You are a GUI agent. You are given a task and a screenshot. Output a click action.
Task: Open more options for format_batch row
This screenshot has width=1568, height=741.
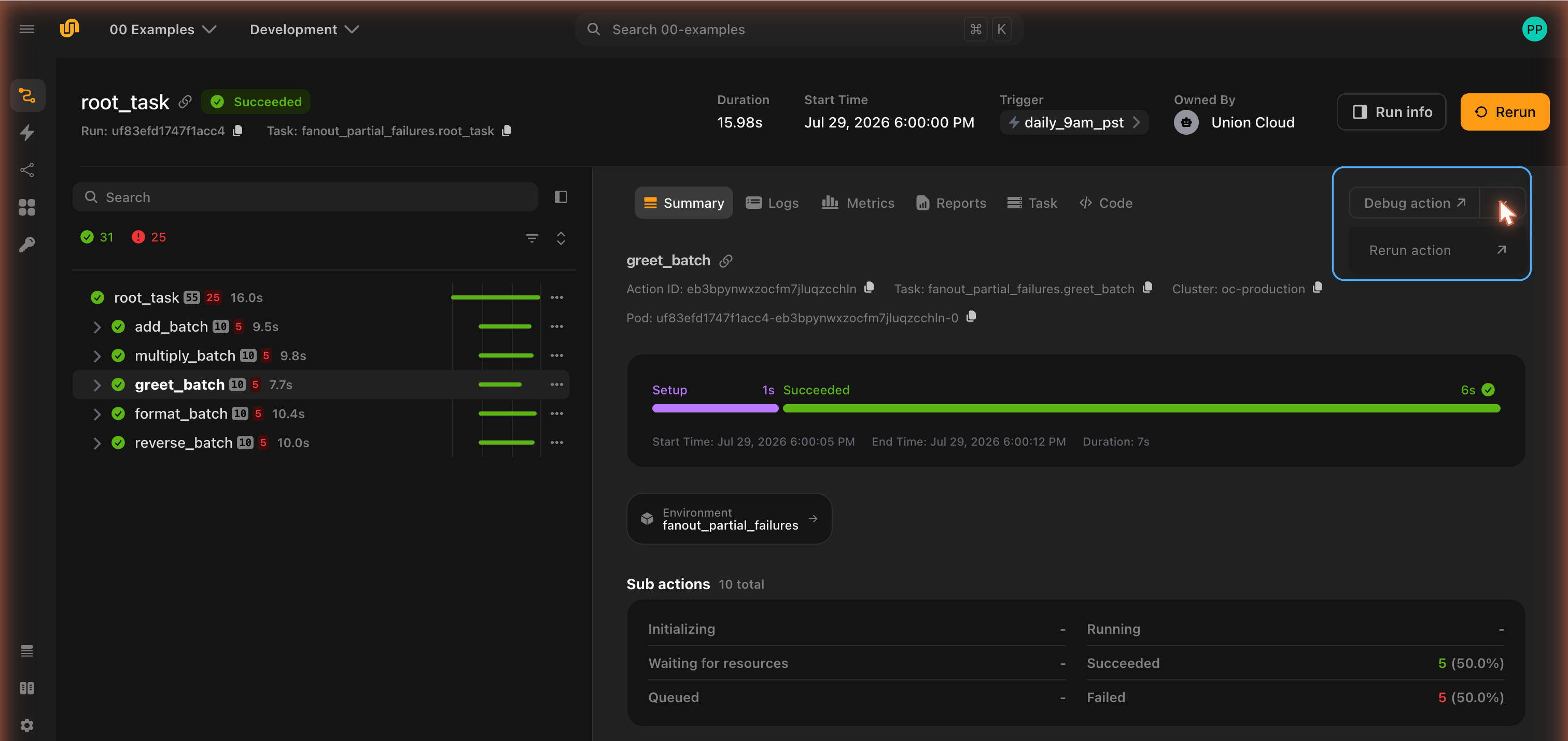[556, 414]
